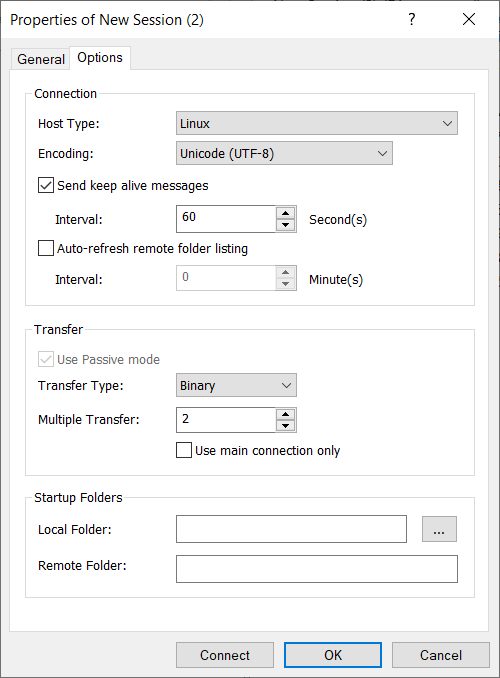Expand the Encoding Unicode (UTF-8) dropdown

click(x=284, y=153)
